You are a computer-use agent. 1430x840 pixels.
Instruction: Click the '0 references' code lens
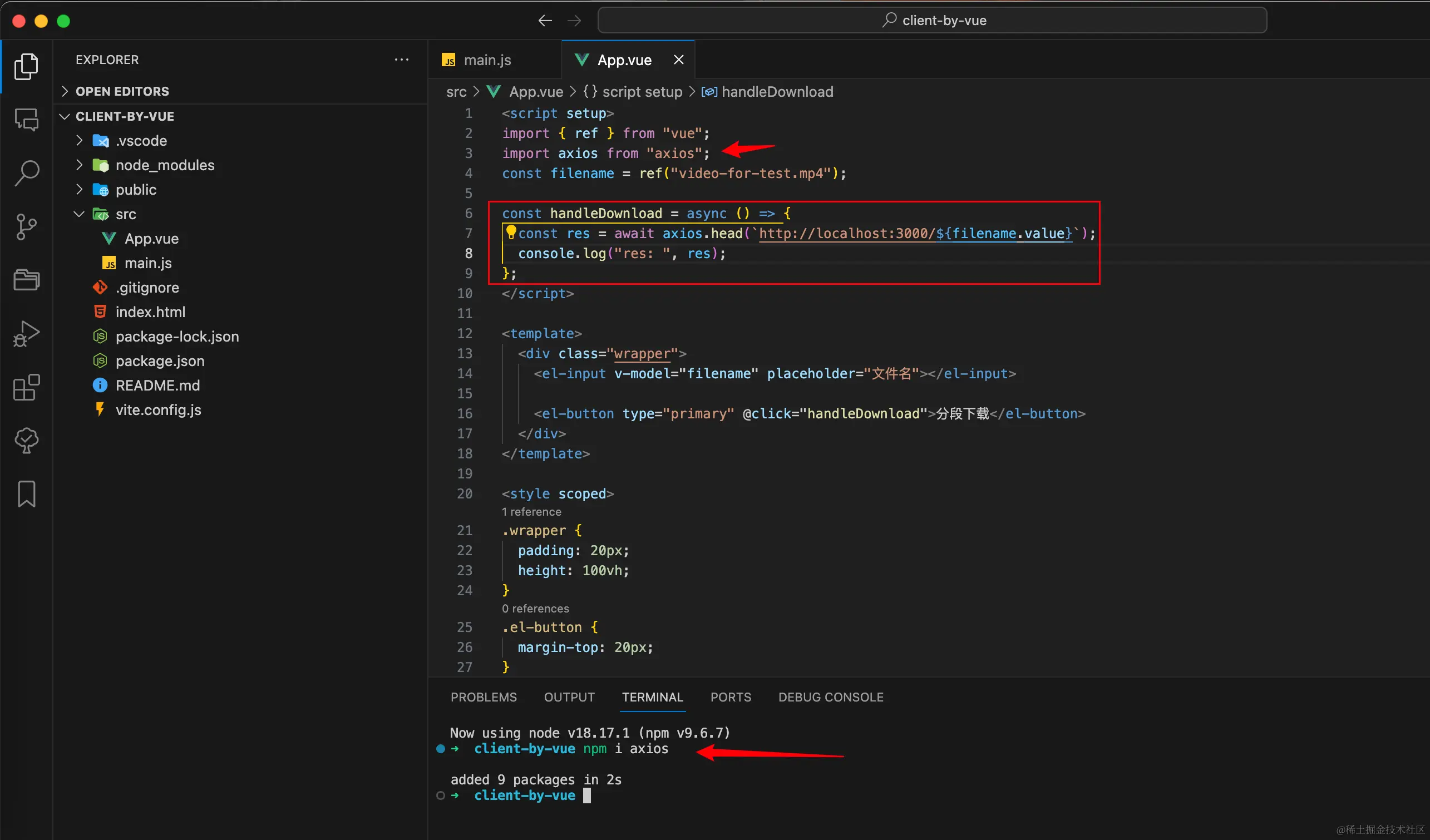[x=535, y=609]
